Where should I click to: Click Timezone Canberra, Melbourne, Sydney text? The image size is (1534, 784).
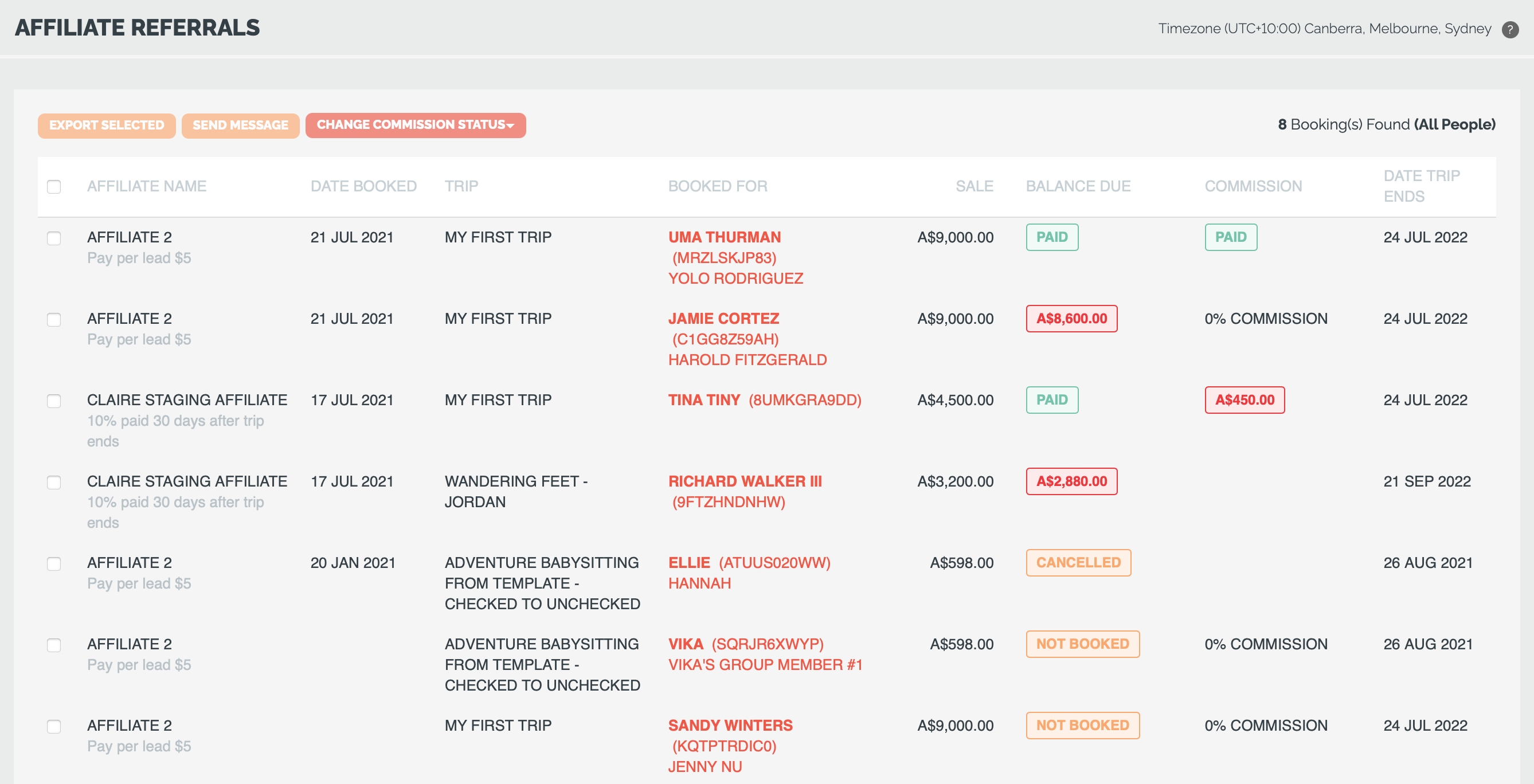(1324, 29)
